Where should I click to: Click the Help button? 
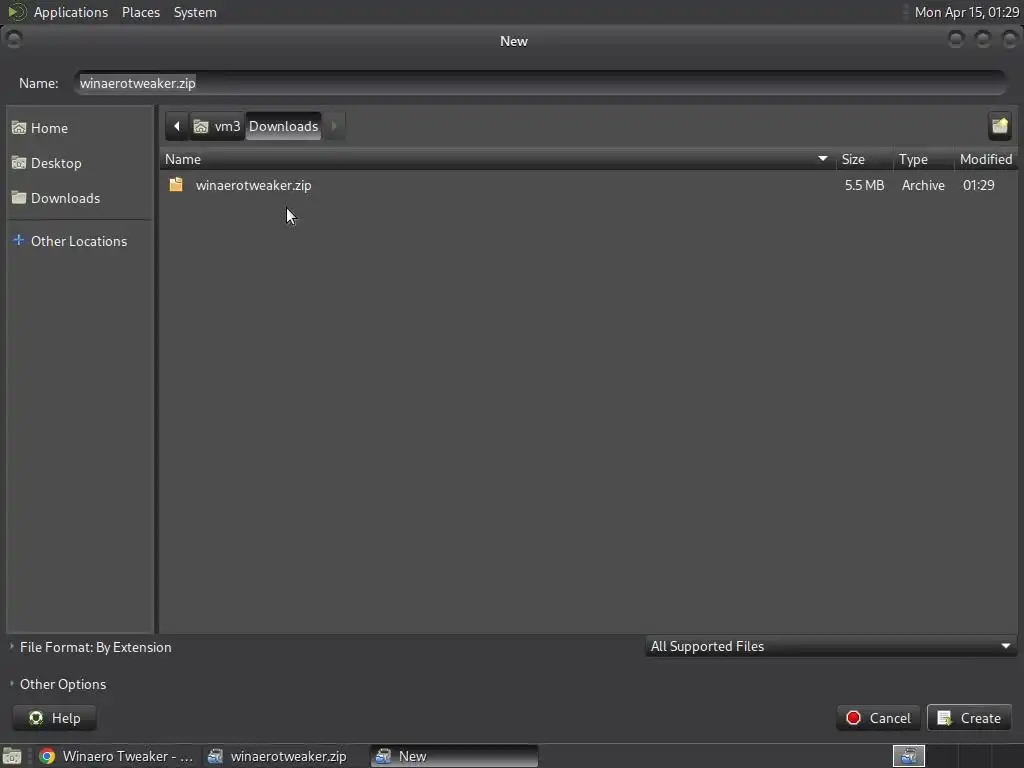pos(55,718)
